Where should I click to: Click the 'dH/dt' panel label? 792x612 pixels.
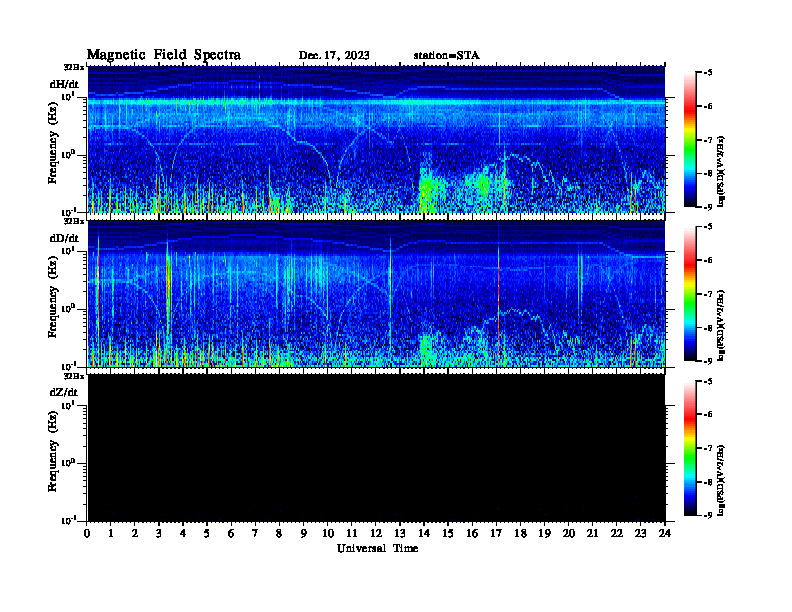pyautogui.click(x=64, y=84)
